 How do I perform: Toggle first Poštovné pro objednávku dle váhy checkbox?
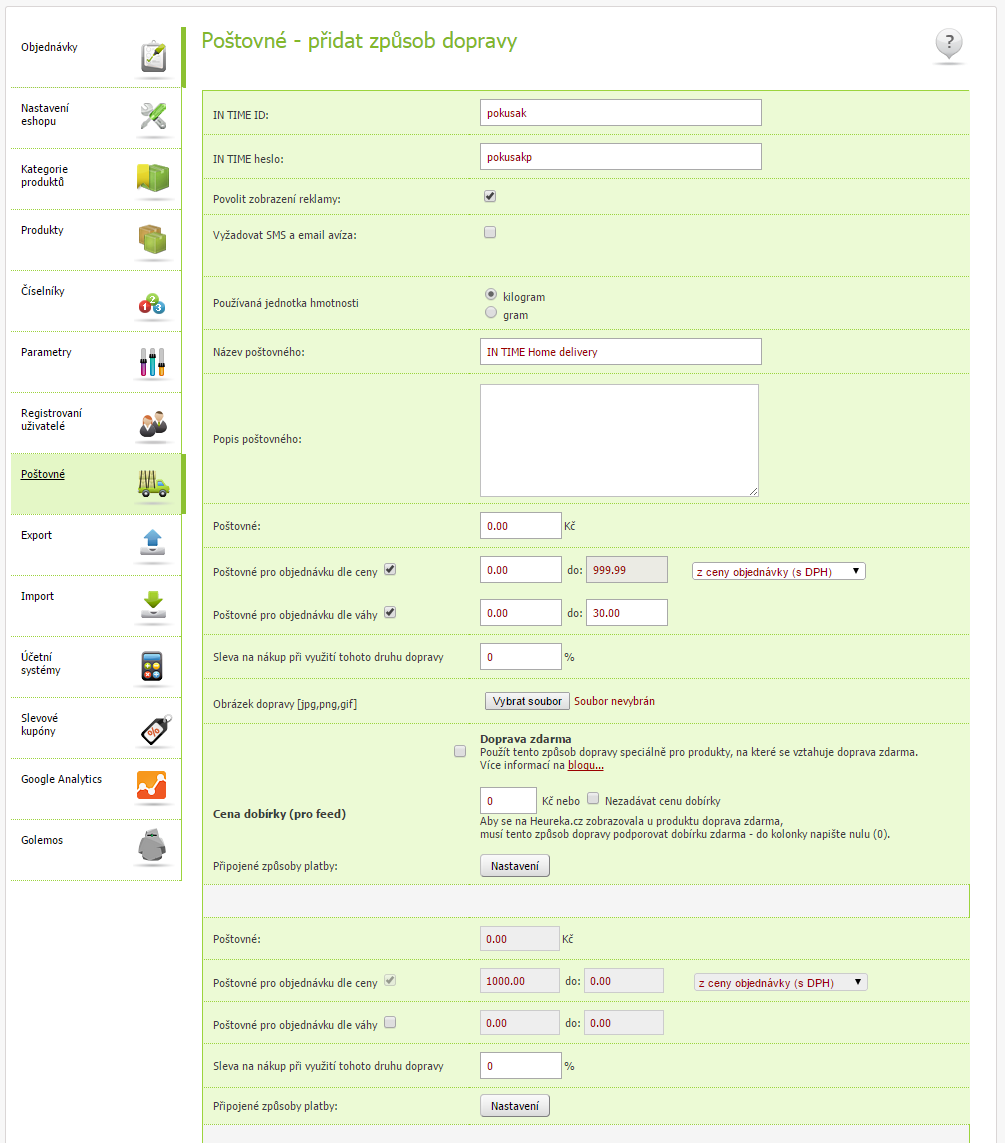[390, 612]
